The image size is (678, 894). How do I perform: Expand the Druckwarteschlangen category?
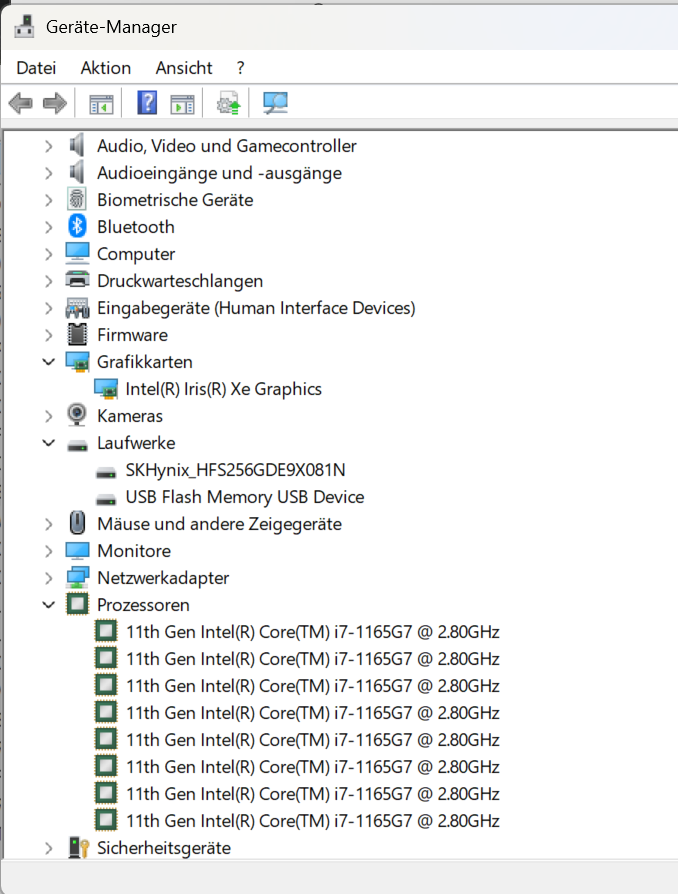(48, 281)
